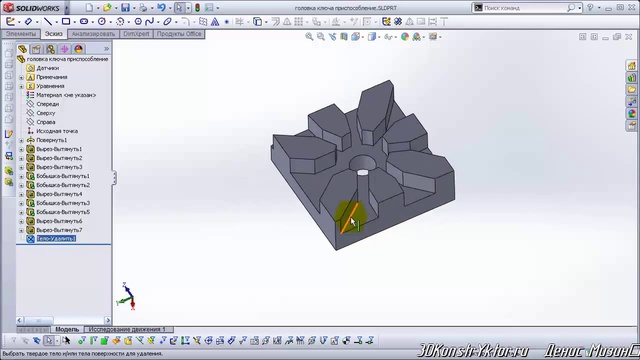Expand the Уравнения tree node
Image resolution: width=640 pixels, height=360 pixels.
21,86
